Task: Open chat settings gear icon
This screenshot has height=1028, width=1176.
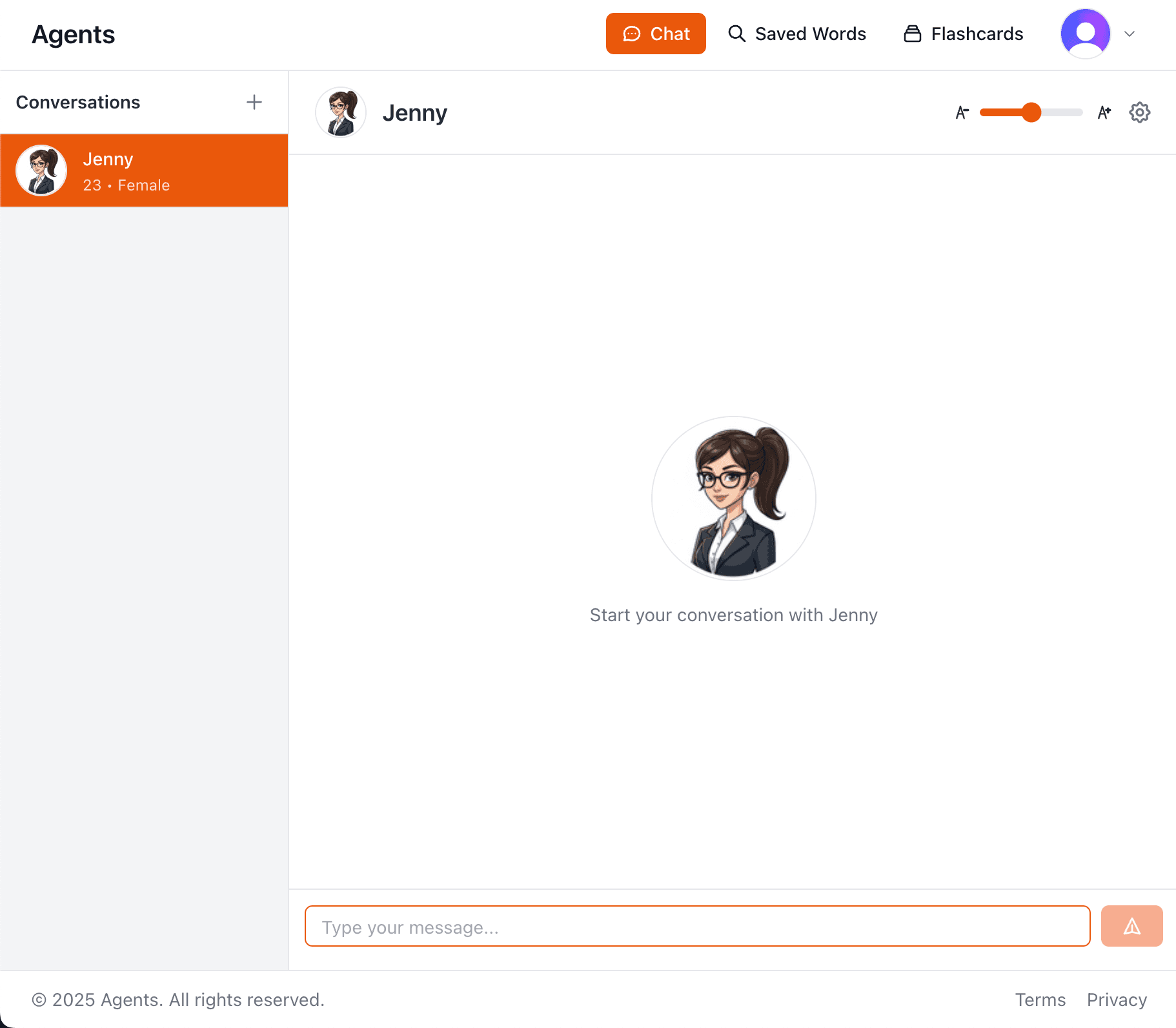Action: (1139, 112)
